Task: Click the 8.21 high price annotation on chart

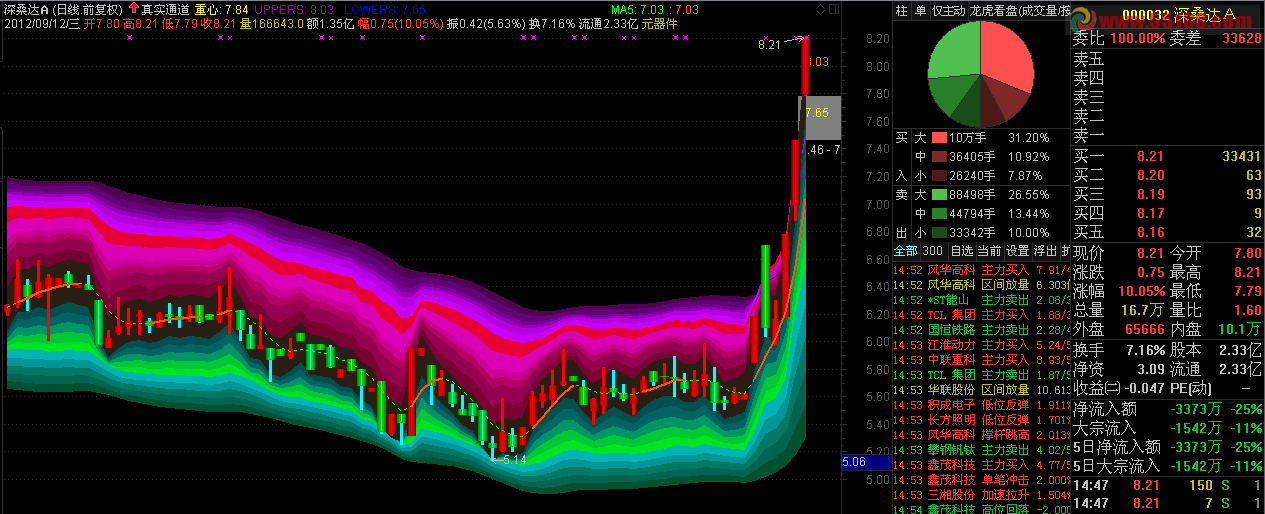Action: (x=769, y=44)
